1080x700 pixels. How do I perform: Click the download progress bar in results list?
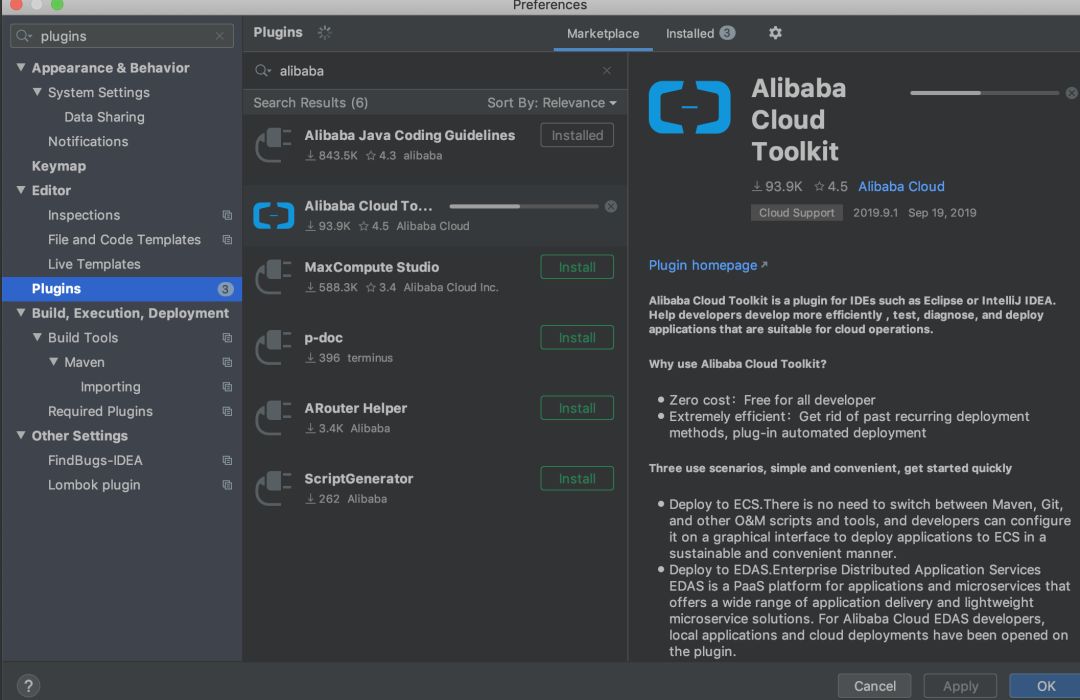pyautogui.click(x=523, y=207)
